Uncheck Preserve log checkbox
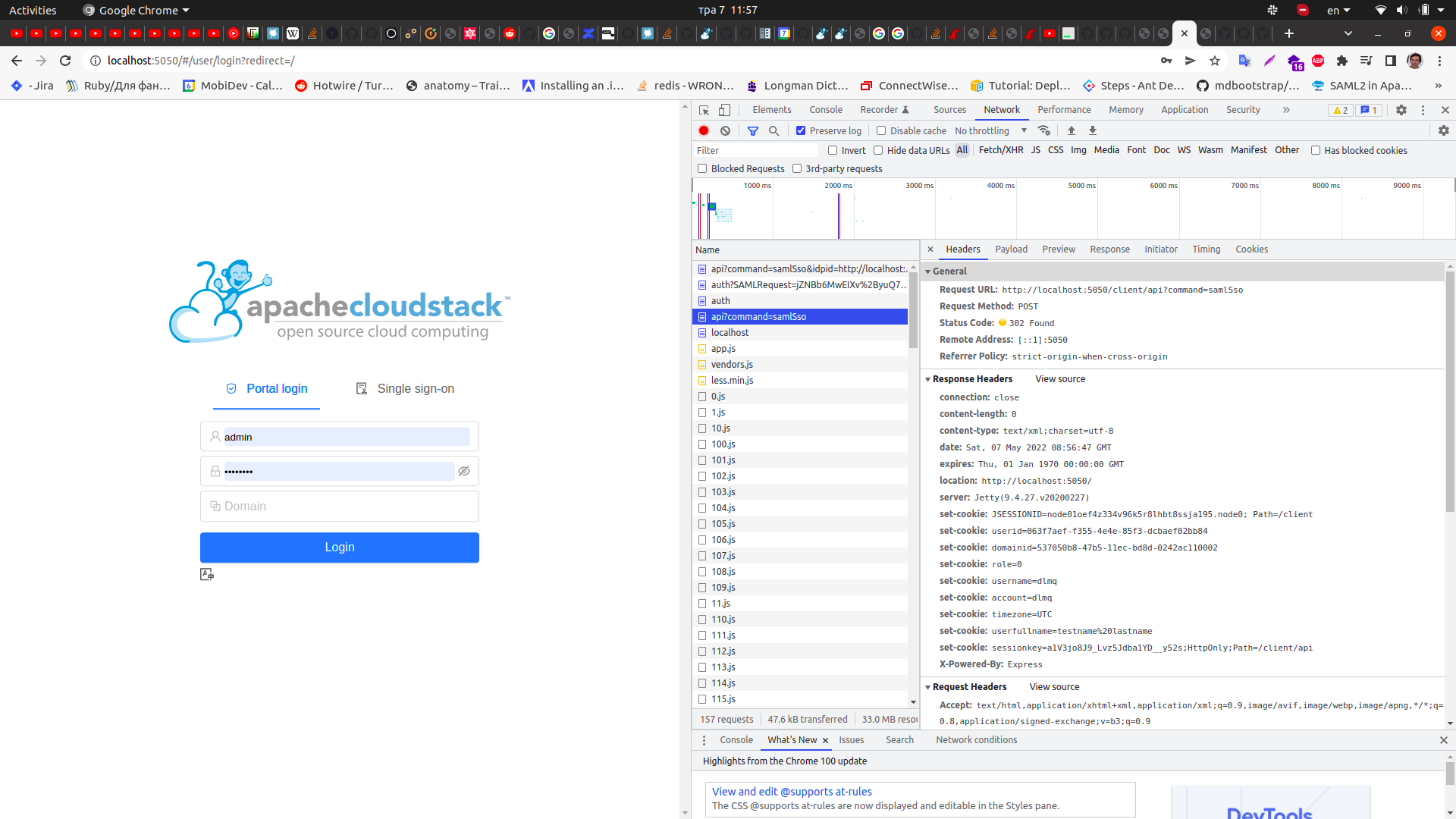Screen dimensions: 1456x819 [x=801, y=130]
